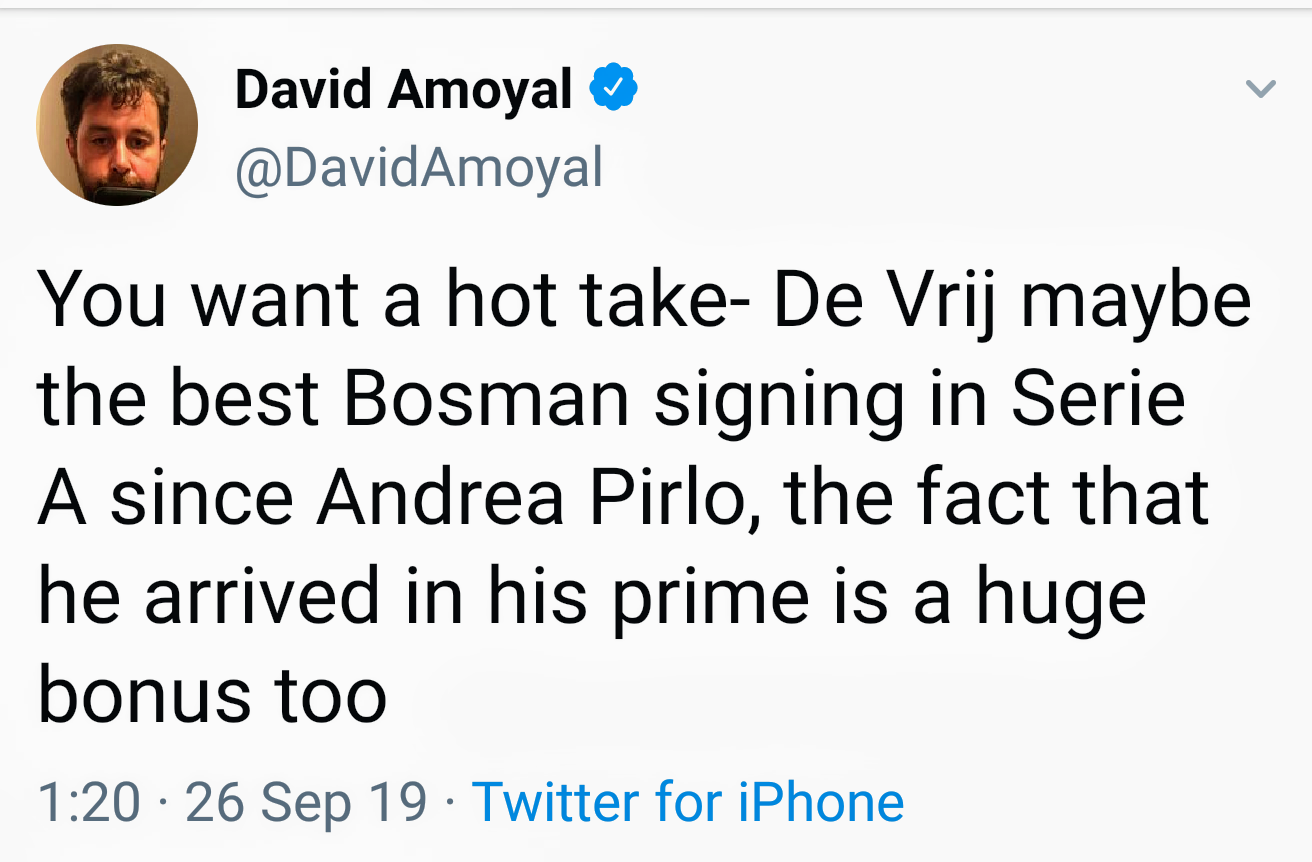Click the blue verified badge
This screenshot has width=1312, height=862.
(614, 89)
